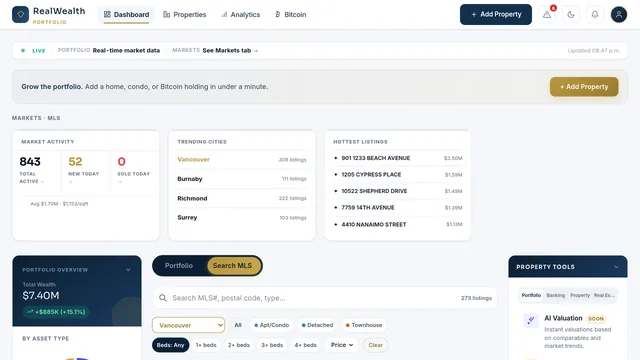This screenshot has height=360, width=640.
Task: Select Banking tab in Property Tools
Action: (x=556, y=295)
